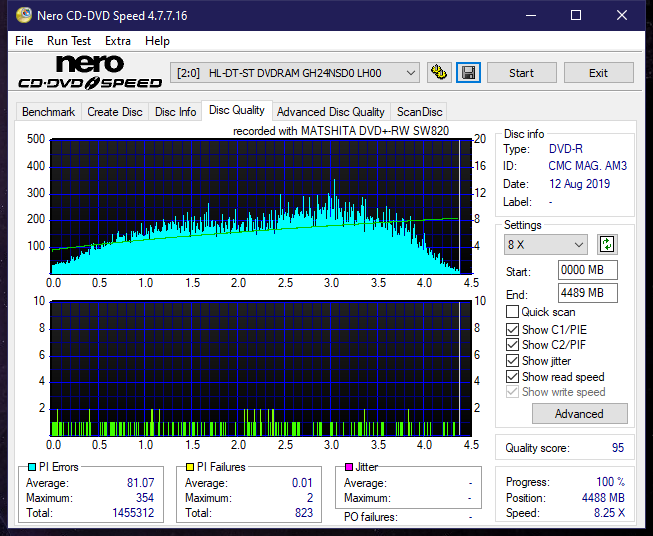Click the Start button
Screen dimensions: 653x536
[x=521, y=73]
